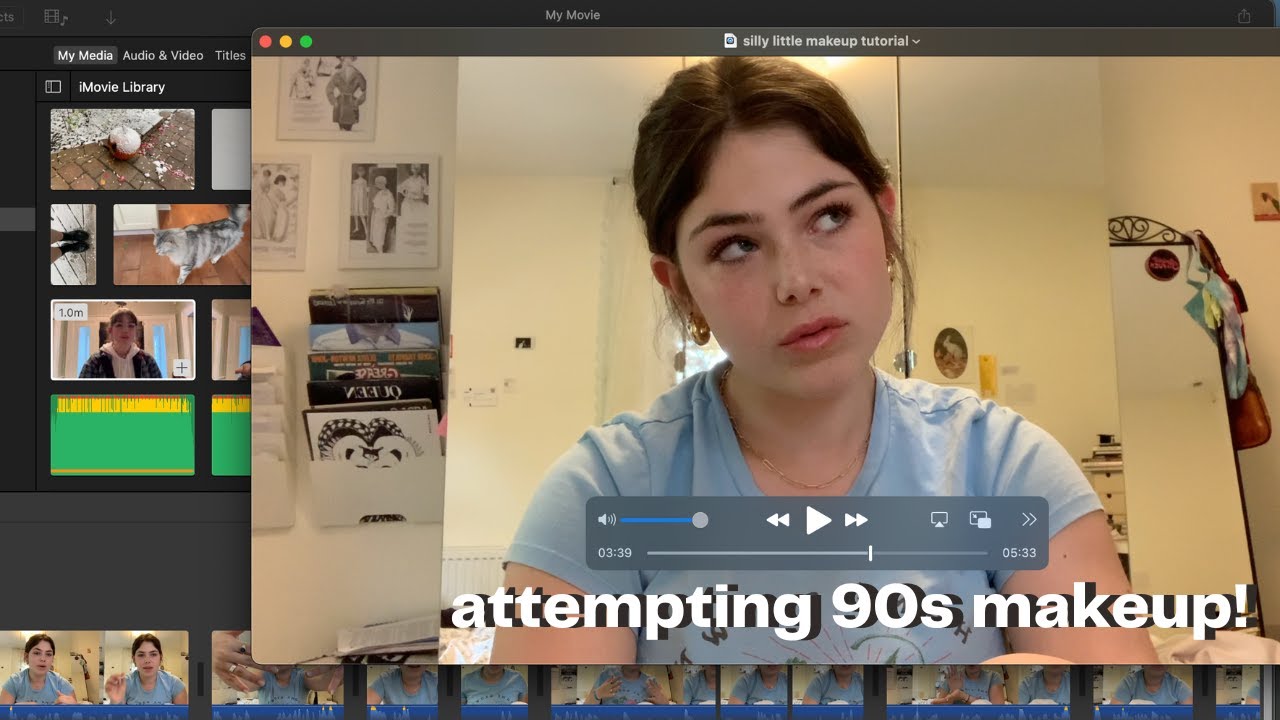Screen dimensions: 1280x720
Task: Toggle the iMovie library sidebar icon
Action: coord(53,87)
